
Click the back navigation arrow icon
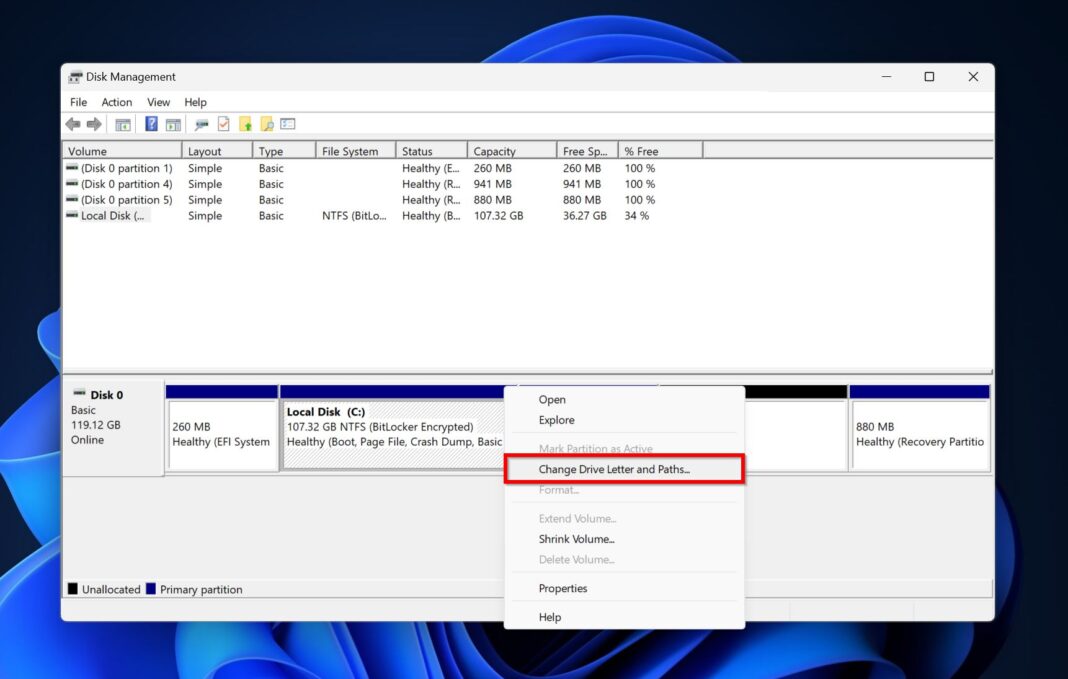71,123
